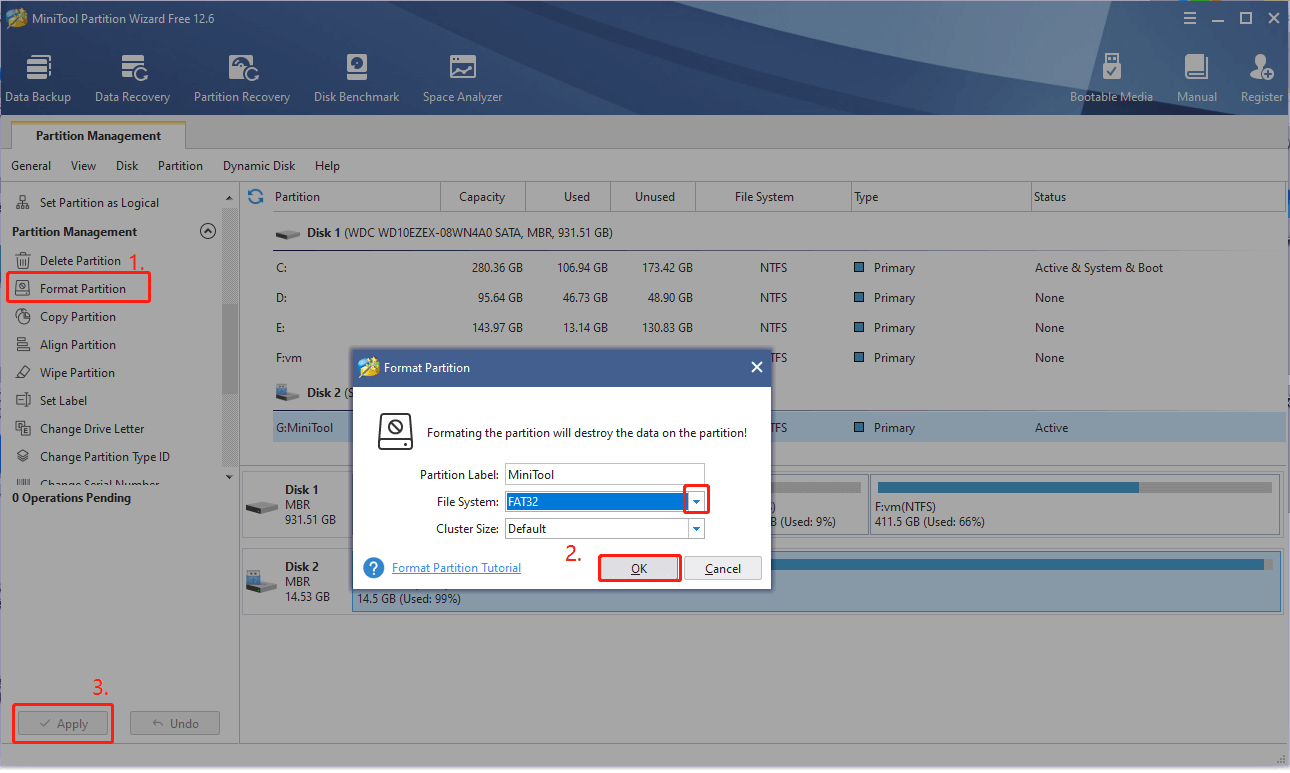Click the Partition column header
The image size is (1290, 773).
pos(355,197)
